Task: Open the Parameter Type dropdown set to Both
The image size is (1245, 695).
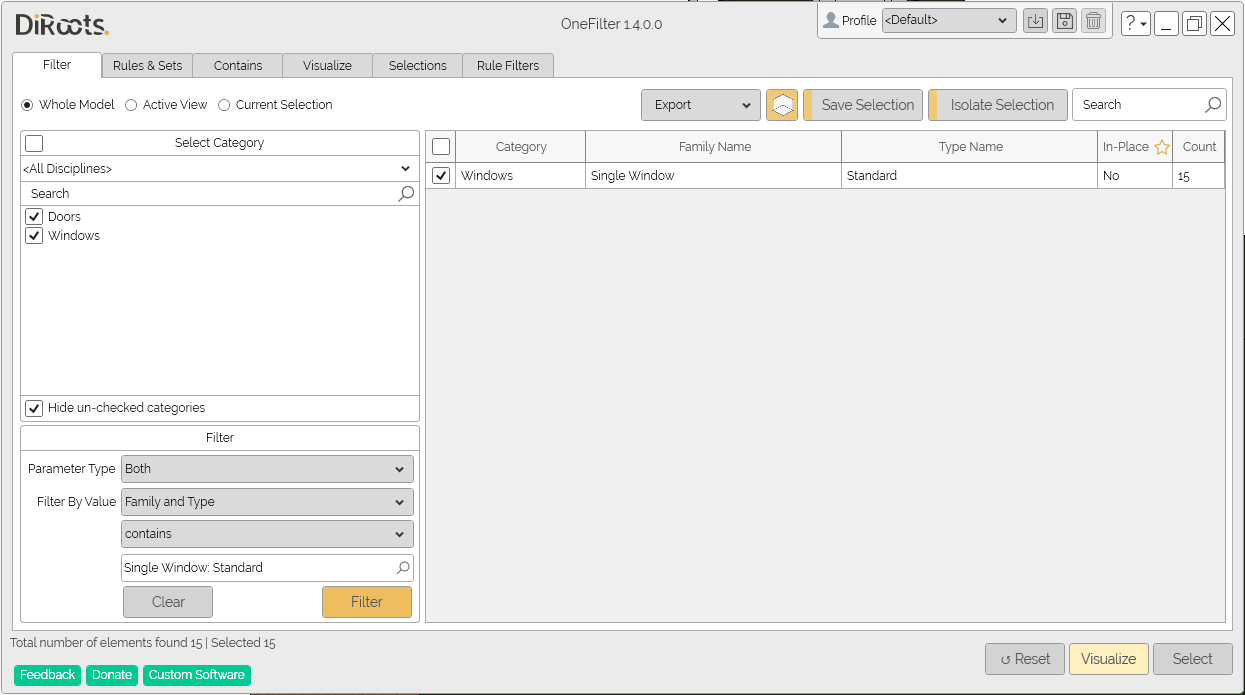Action: click(266, 468)
